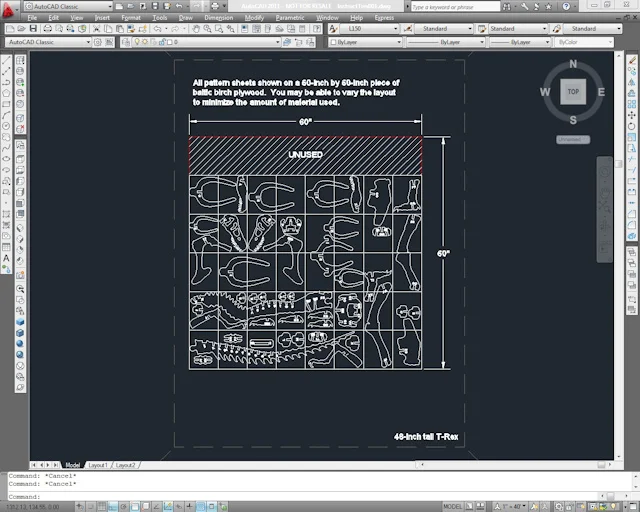Toggle Ortho Mode in status bar
640x512 pixels.
pyautogui.click(x=113, y=507)
